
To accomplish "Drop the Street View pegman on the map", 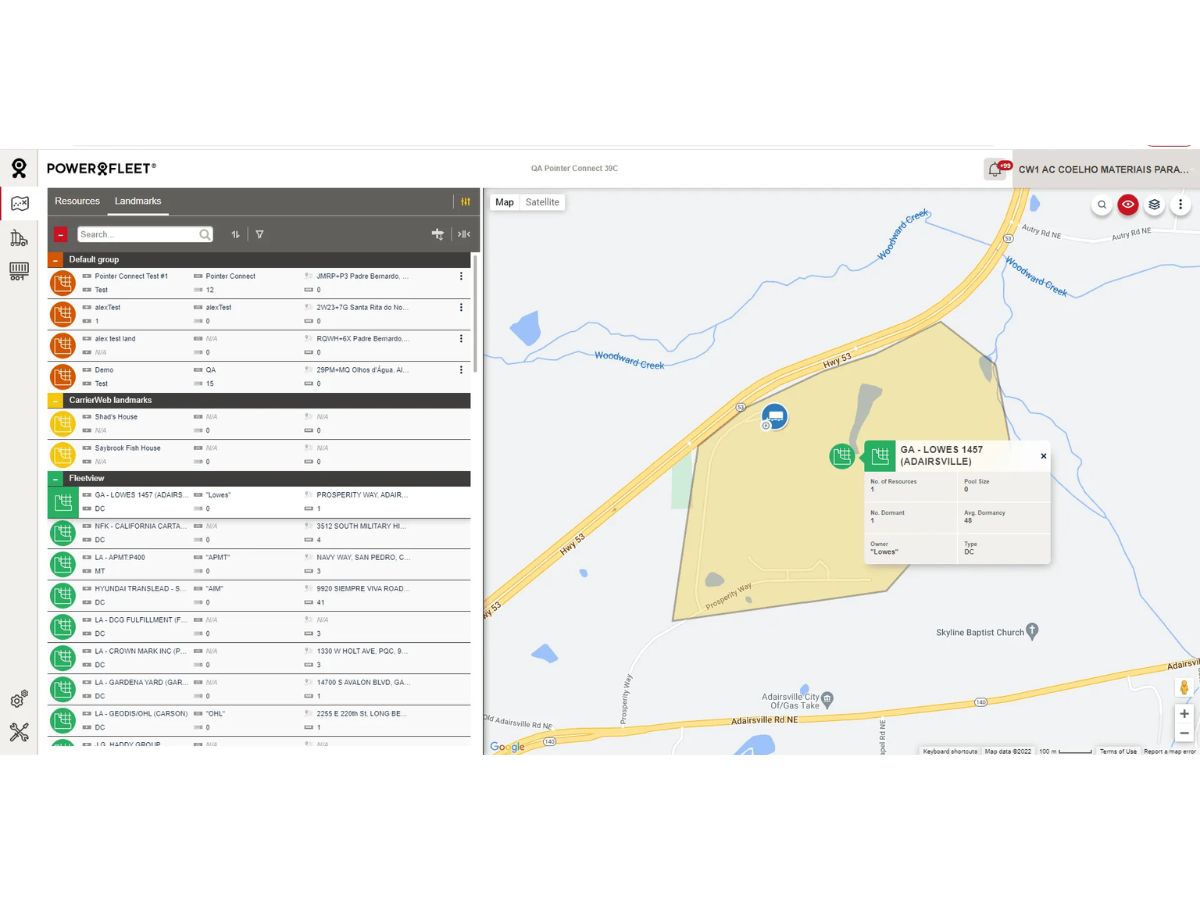I will pyautogui.click(x=1184, y=688).
